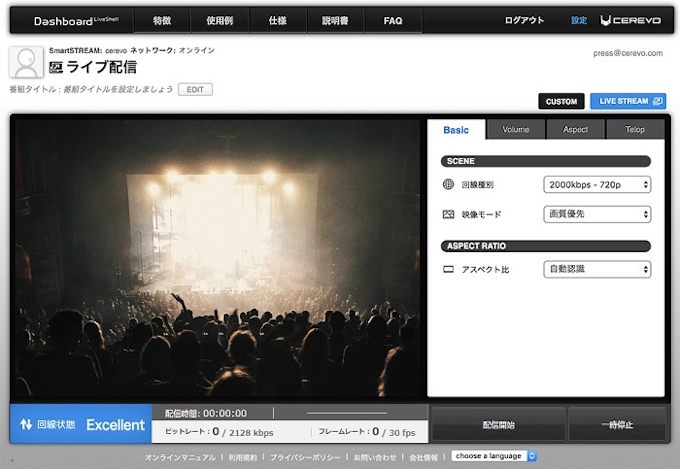Click the icon left of ライブ配信 title
Viewport: 680px width, 469px height.
[56, 68]
